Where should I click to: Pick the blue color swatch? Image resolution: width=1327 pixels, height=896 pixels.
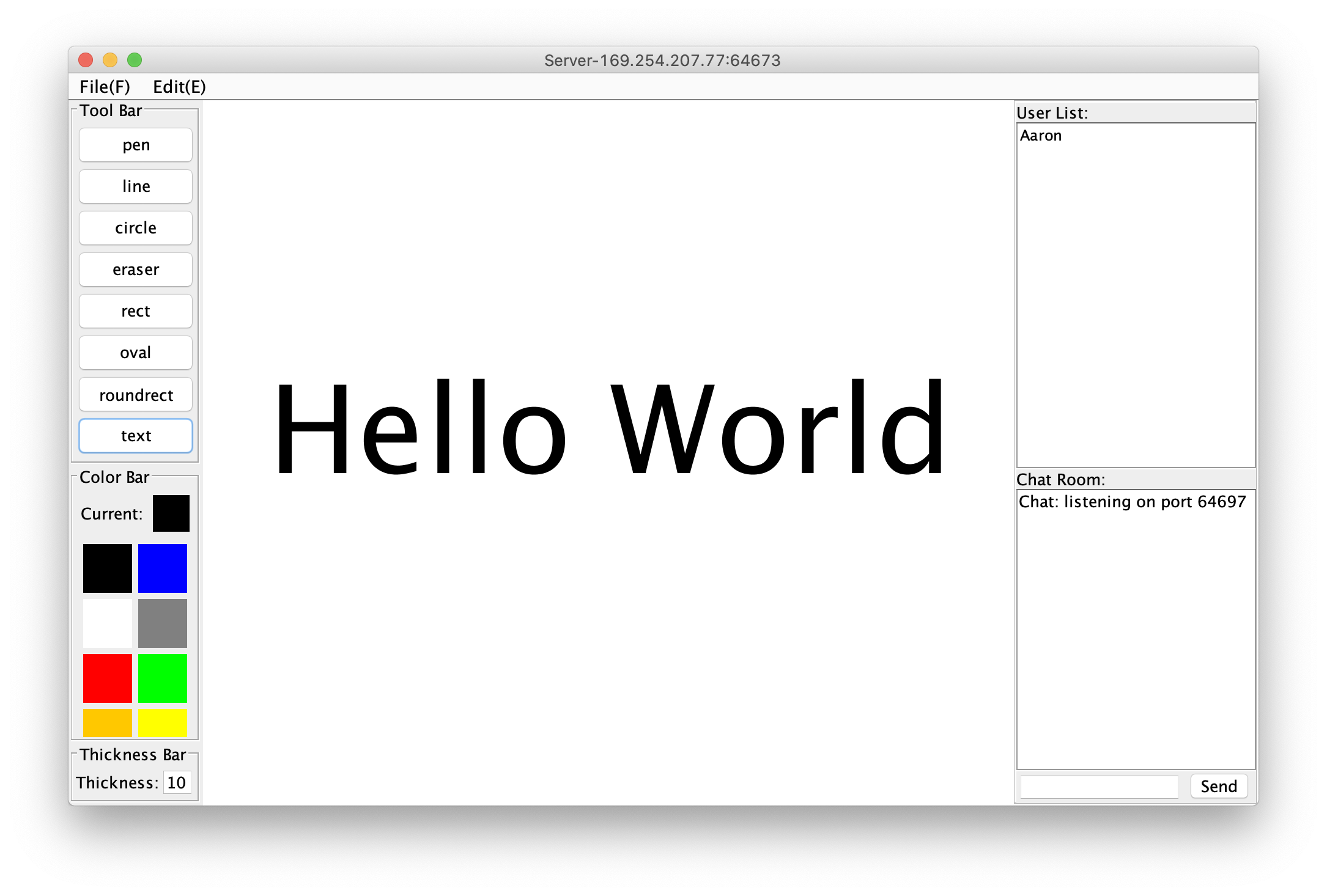point(163,568)
